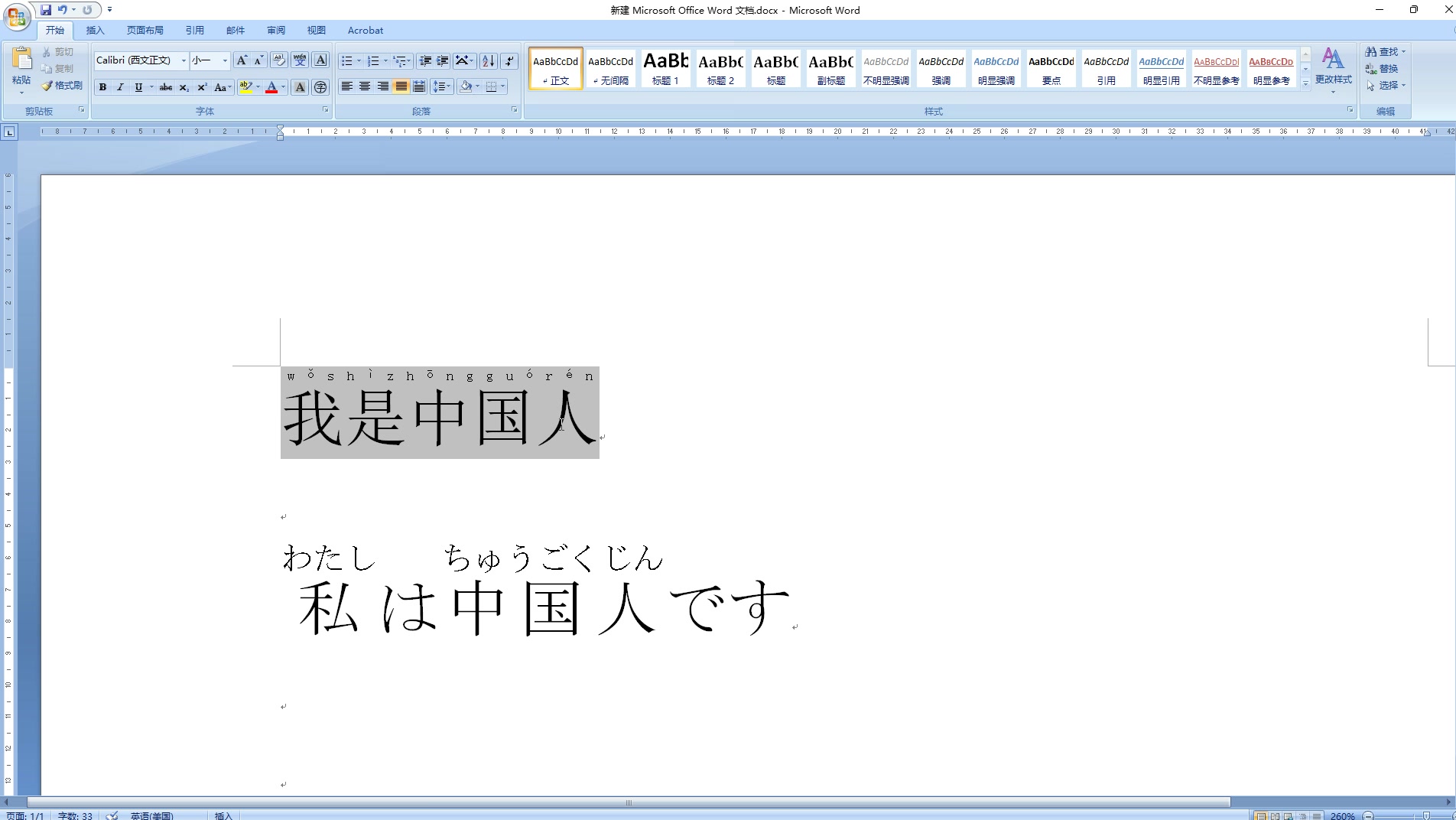The height and width of the screenshot is (820, 1456).
Task: Toggle Strikethrough formatting
Action: pos(165,87)
